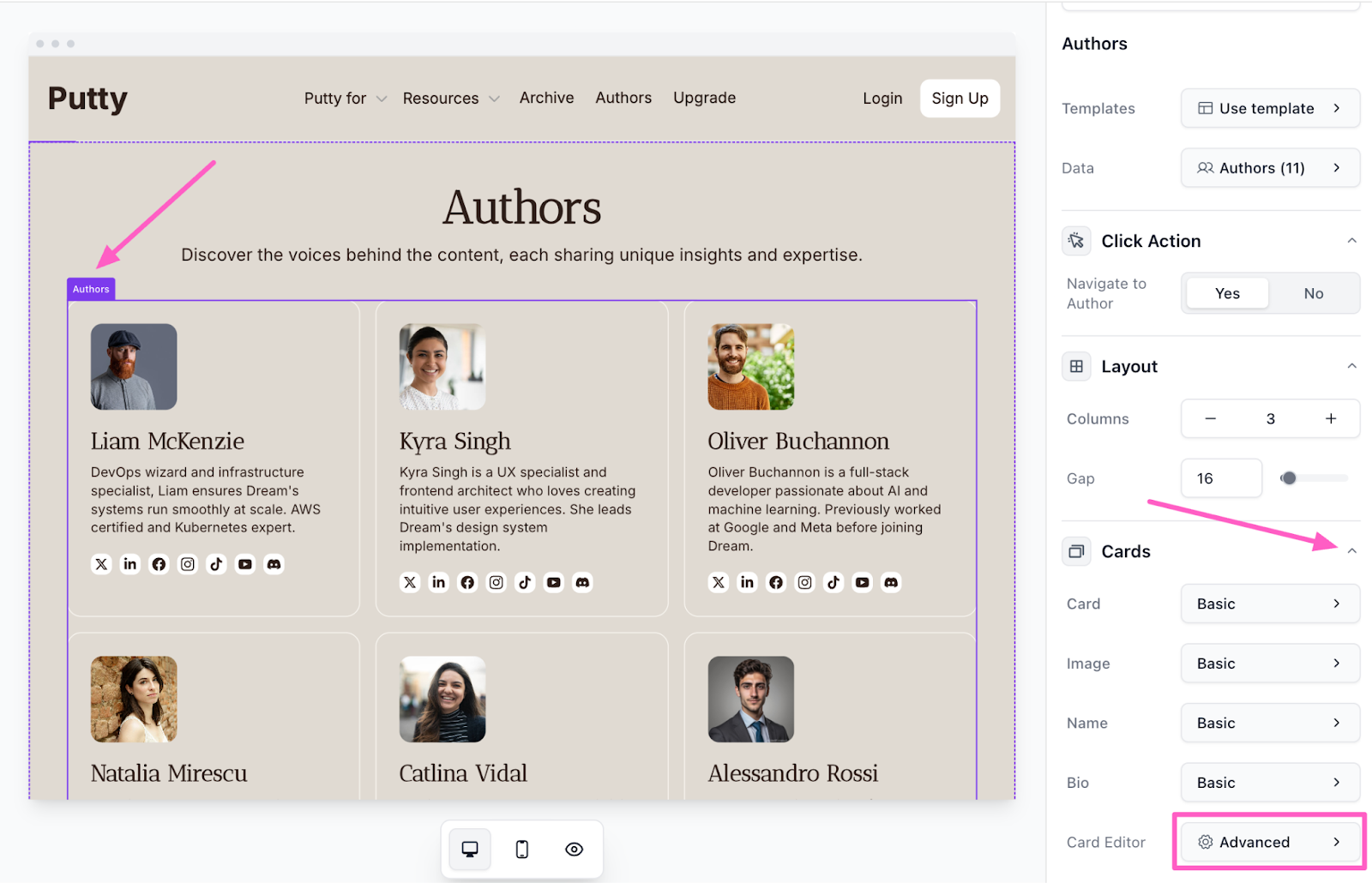Switch to mobile preview icon
The width and height of the screenshot is (1372, 883).
click(x=521, y=849)
